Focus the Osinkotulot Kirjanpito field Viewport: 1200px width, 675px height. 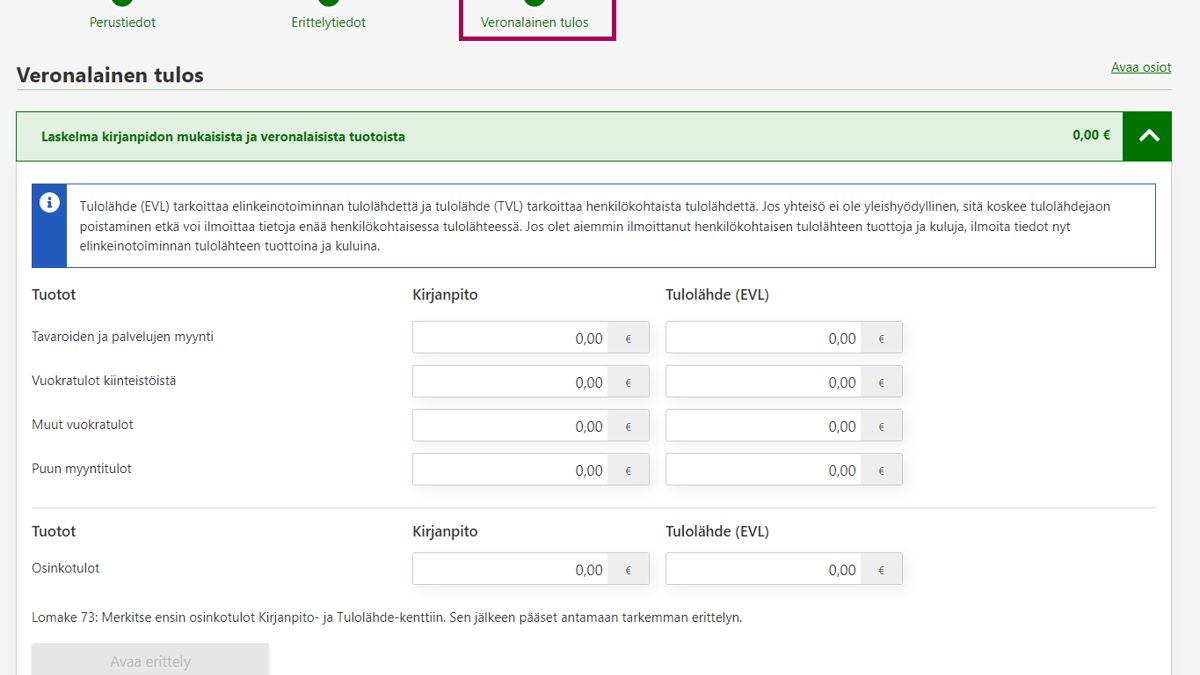tap(510, 570)
